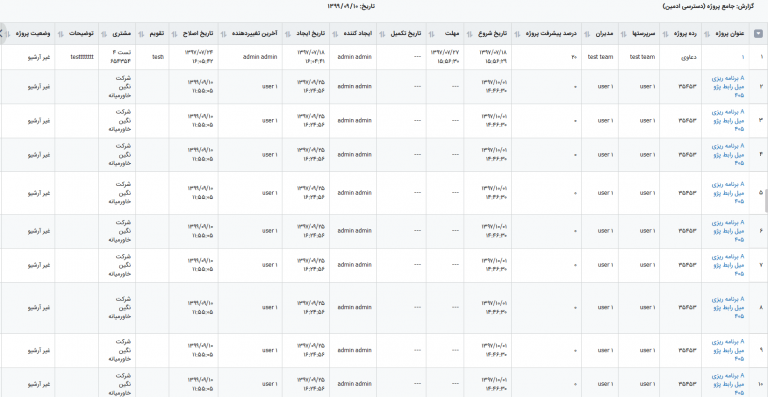Sort by رده پروژه column

665,34
